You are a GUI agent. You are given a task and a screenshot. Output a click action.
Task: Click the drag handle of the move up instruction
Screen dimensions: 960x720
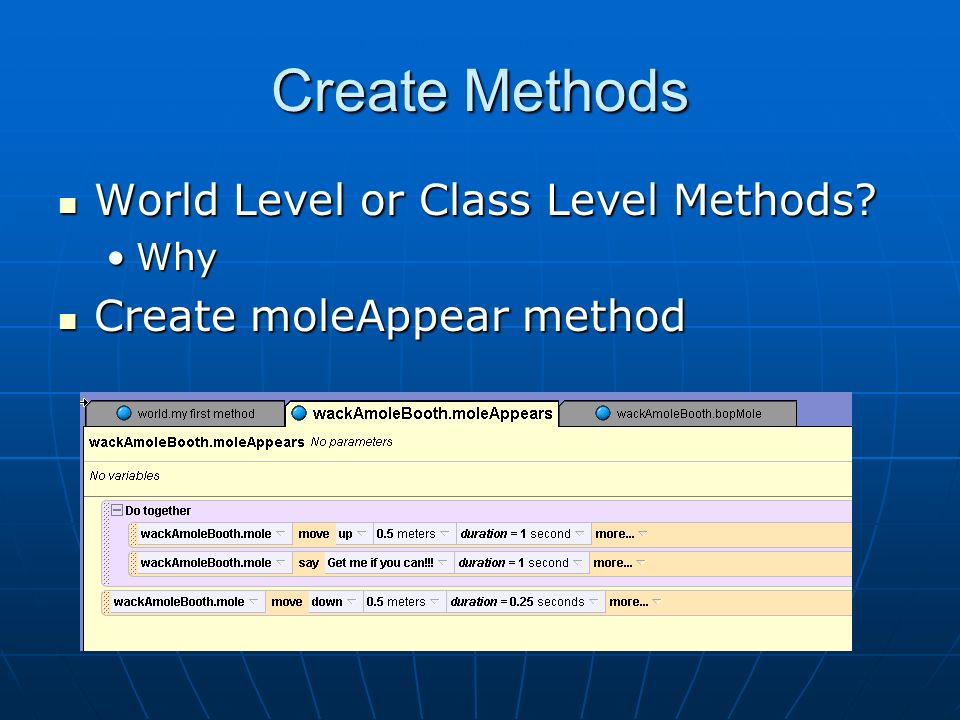click(x=133, y=534)
